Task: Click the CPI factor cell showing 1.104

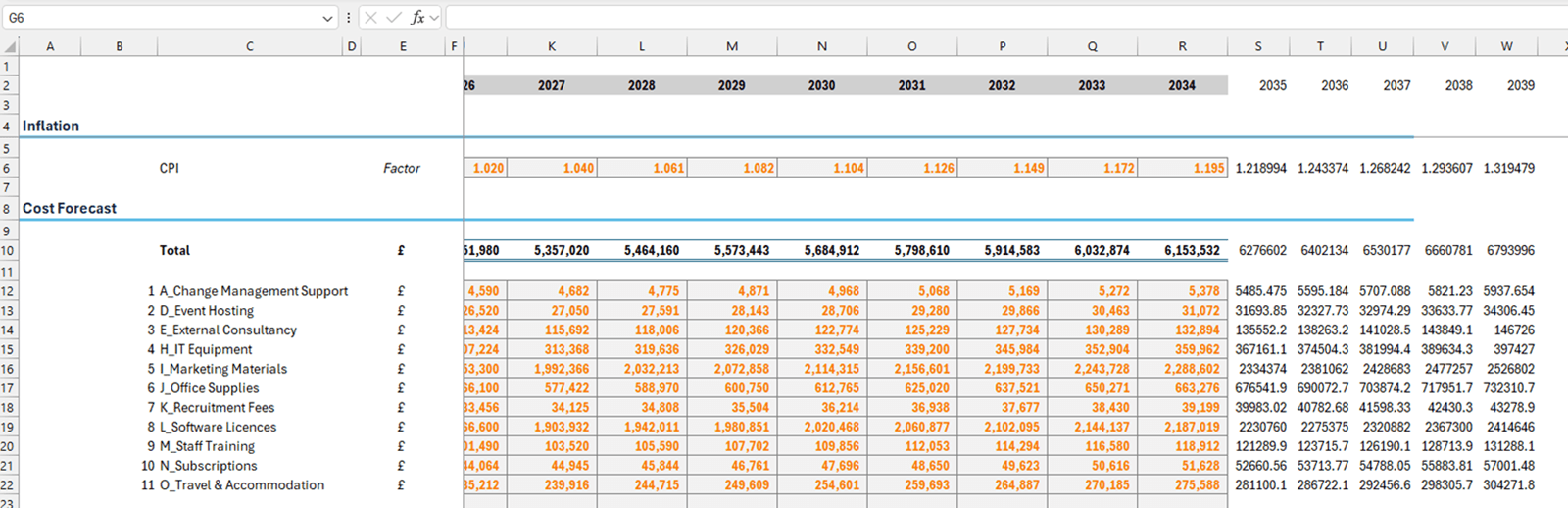Action: pyautogui.click(x=821, y=169)
